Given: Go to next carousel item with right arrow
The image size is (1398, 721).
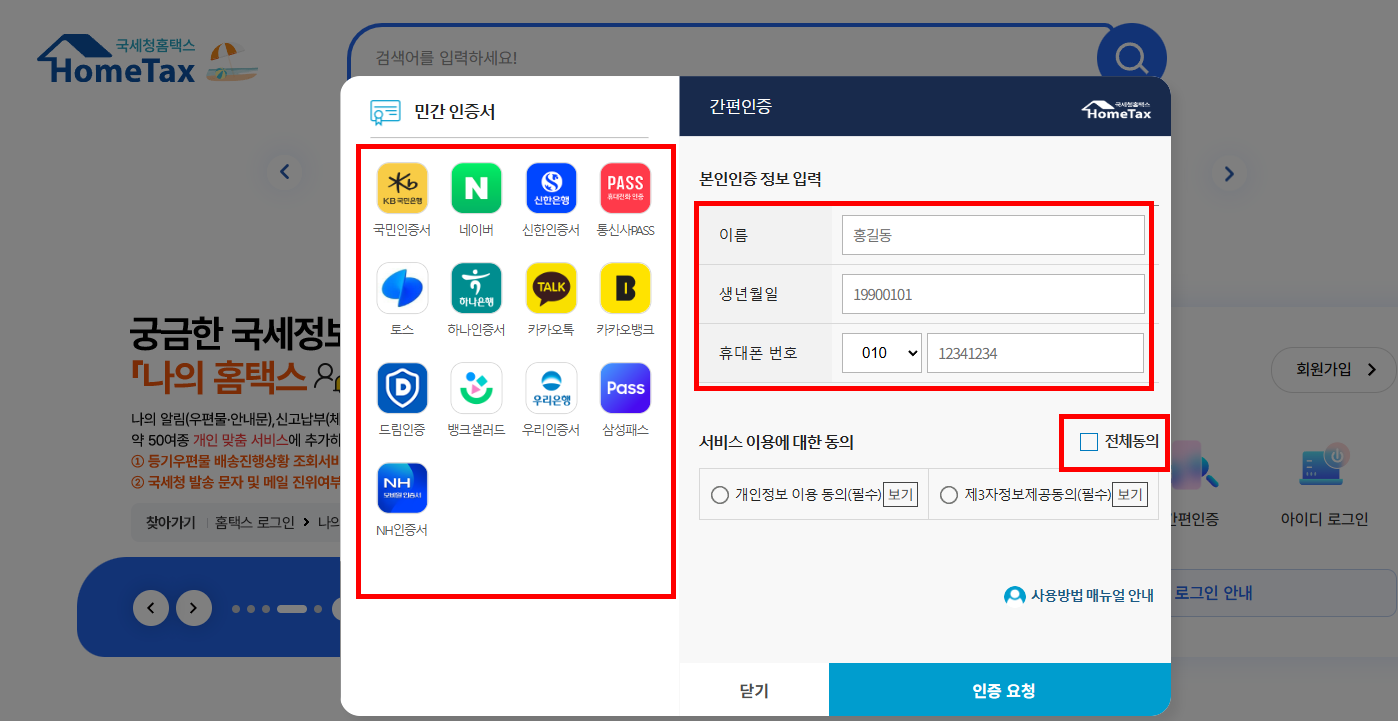Looking at the screenshot, I should pyautogui.click(x=1229, y=173).
